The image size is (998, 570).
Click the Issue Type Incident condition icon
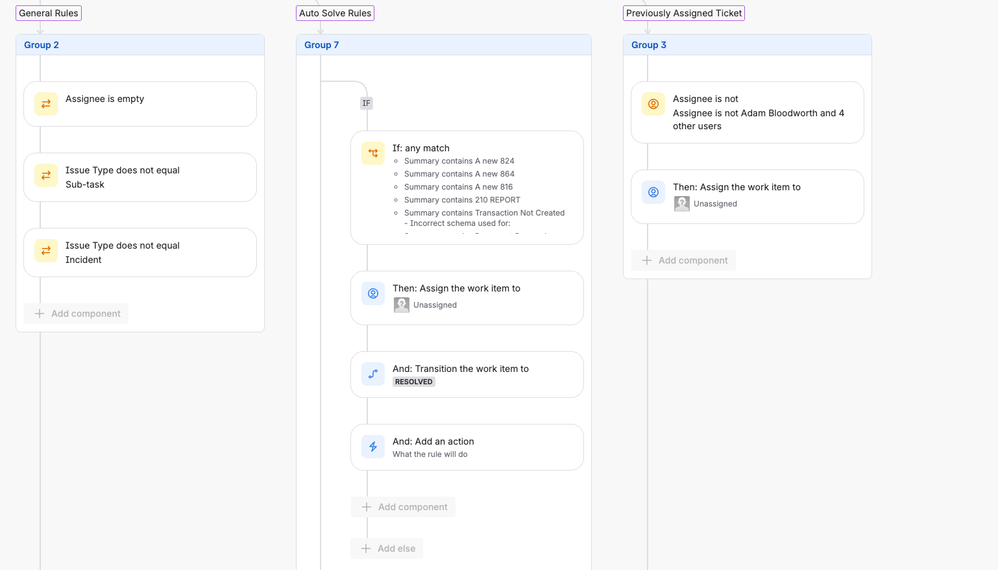46,251
